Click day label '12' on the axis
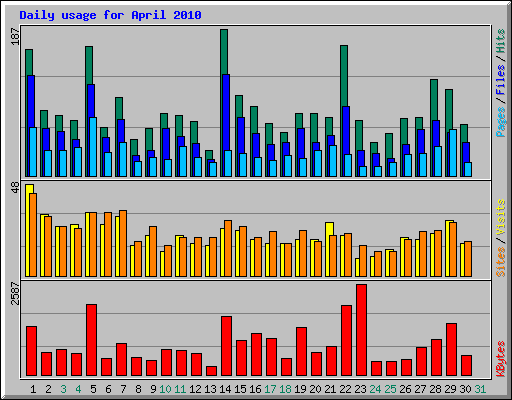This screenshot has height=400, width=512. pos(195,389)
